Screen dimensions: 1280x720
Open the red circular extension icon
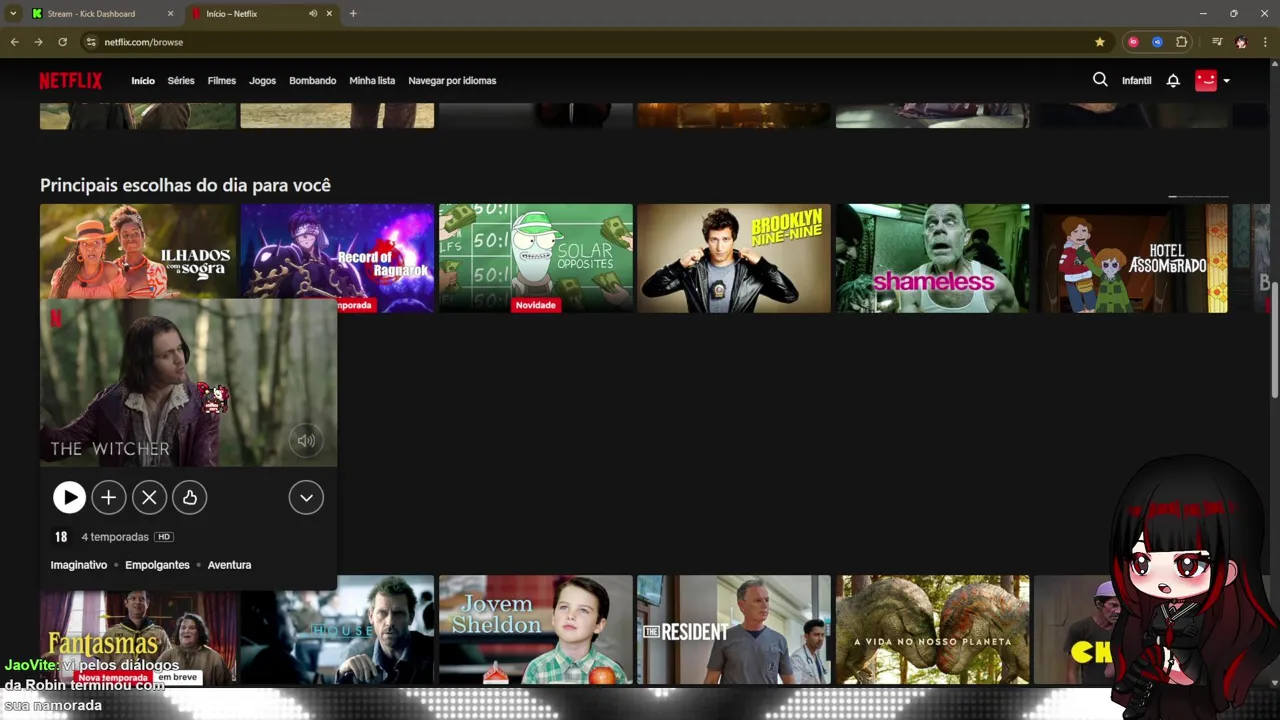click(x=1133, y=42)
